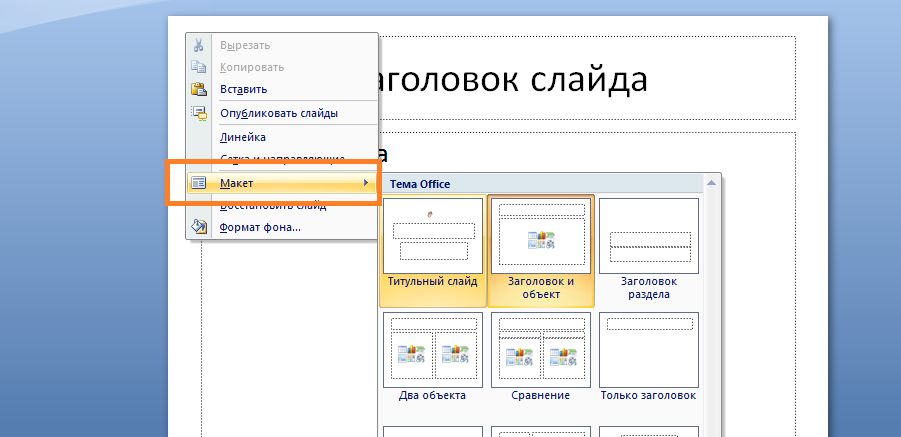The width and height of the screenshot is (901, 437).
Task: Click the Copy icon in context menu
Action: pos(198,67)
